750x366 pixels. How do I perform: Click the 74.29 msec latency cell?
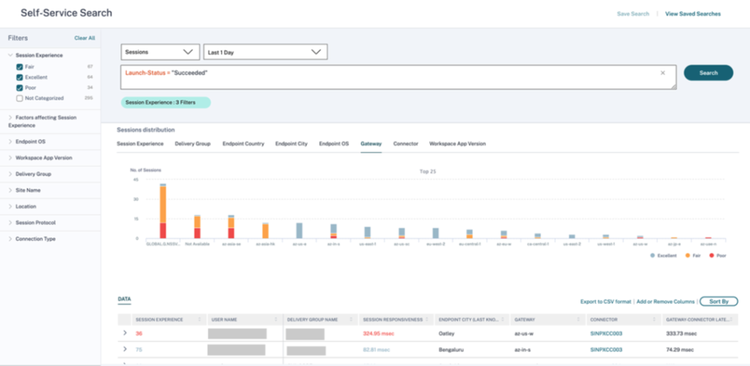click(680, 350)
